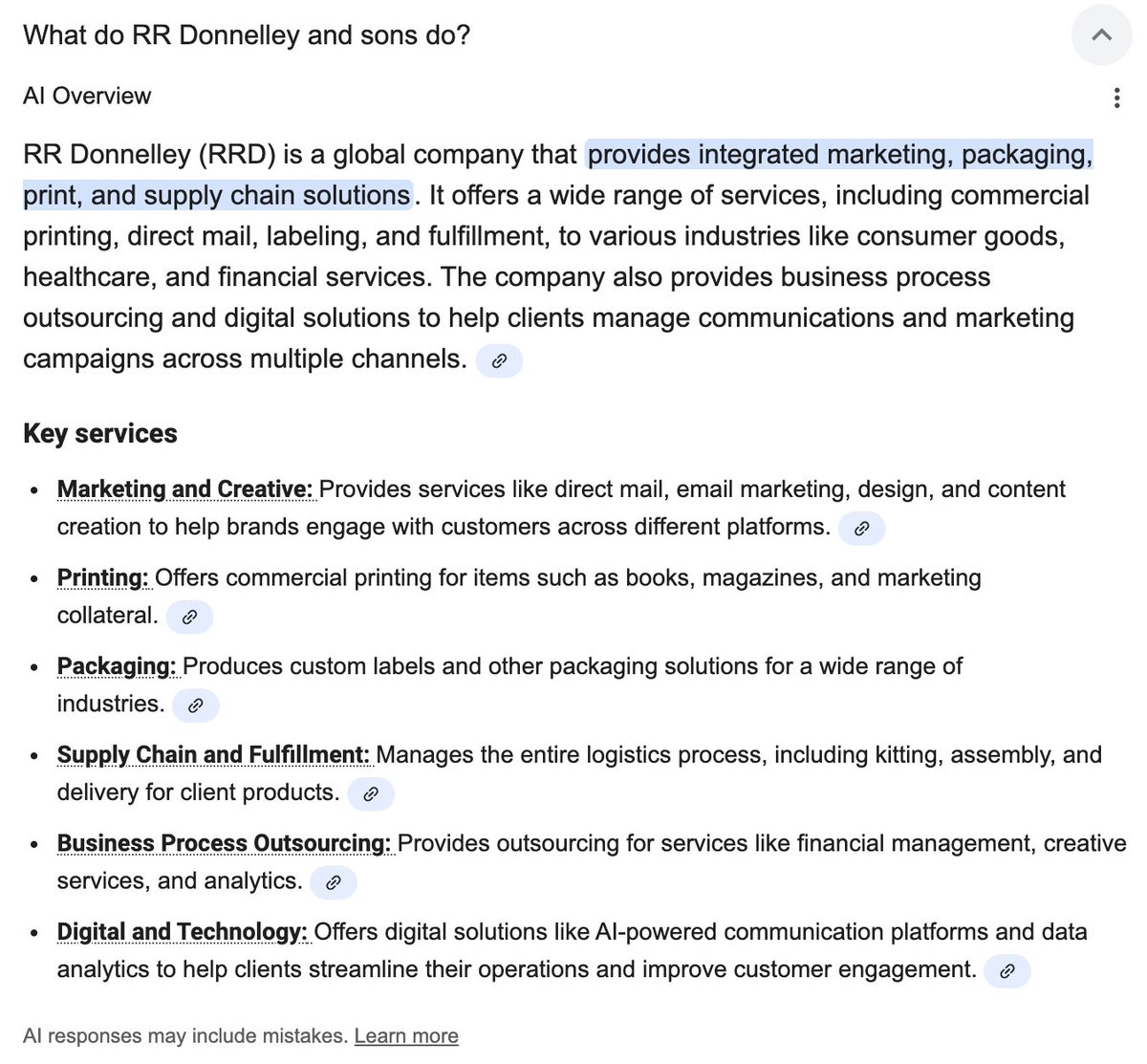Click the text 'AI responses may include mistakes.'

(x=185, y=1036)
